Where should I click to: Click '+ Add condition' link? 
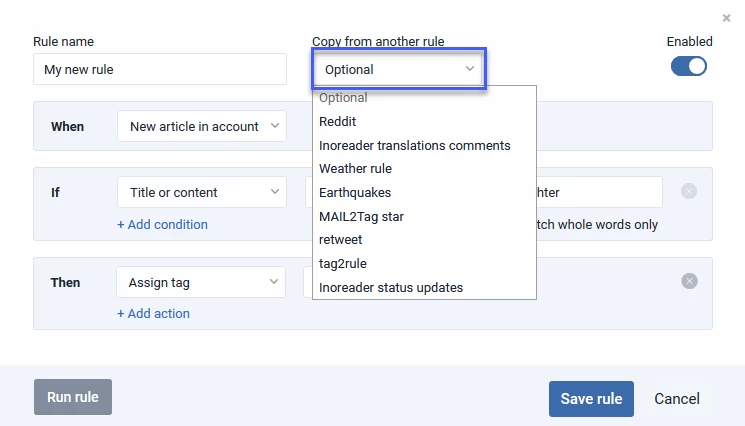click(162, 224)
